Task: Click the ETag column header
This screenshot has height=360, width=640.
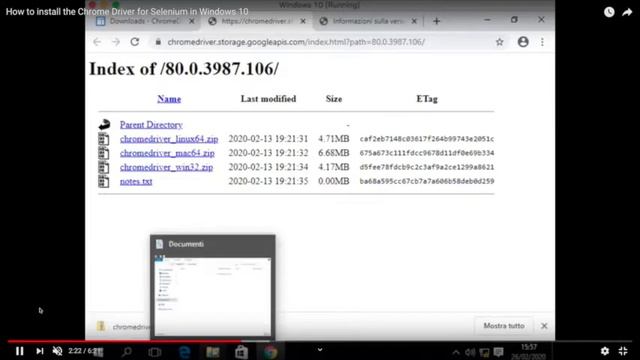Action: (427, 99)
